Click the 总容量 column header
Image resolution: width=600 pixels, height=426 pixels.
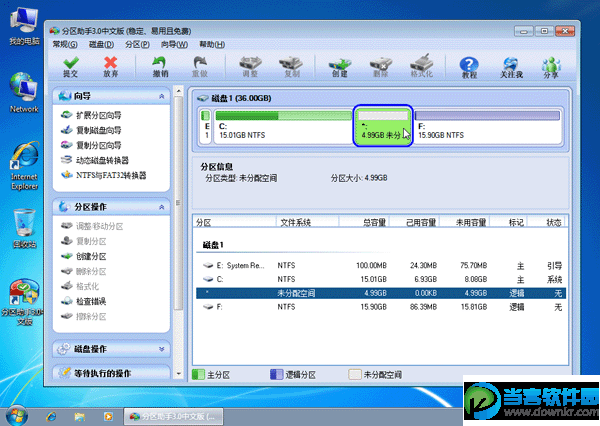pos(364,222)
